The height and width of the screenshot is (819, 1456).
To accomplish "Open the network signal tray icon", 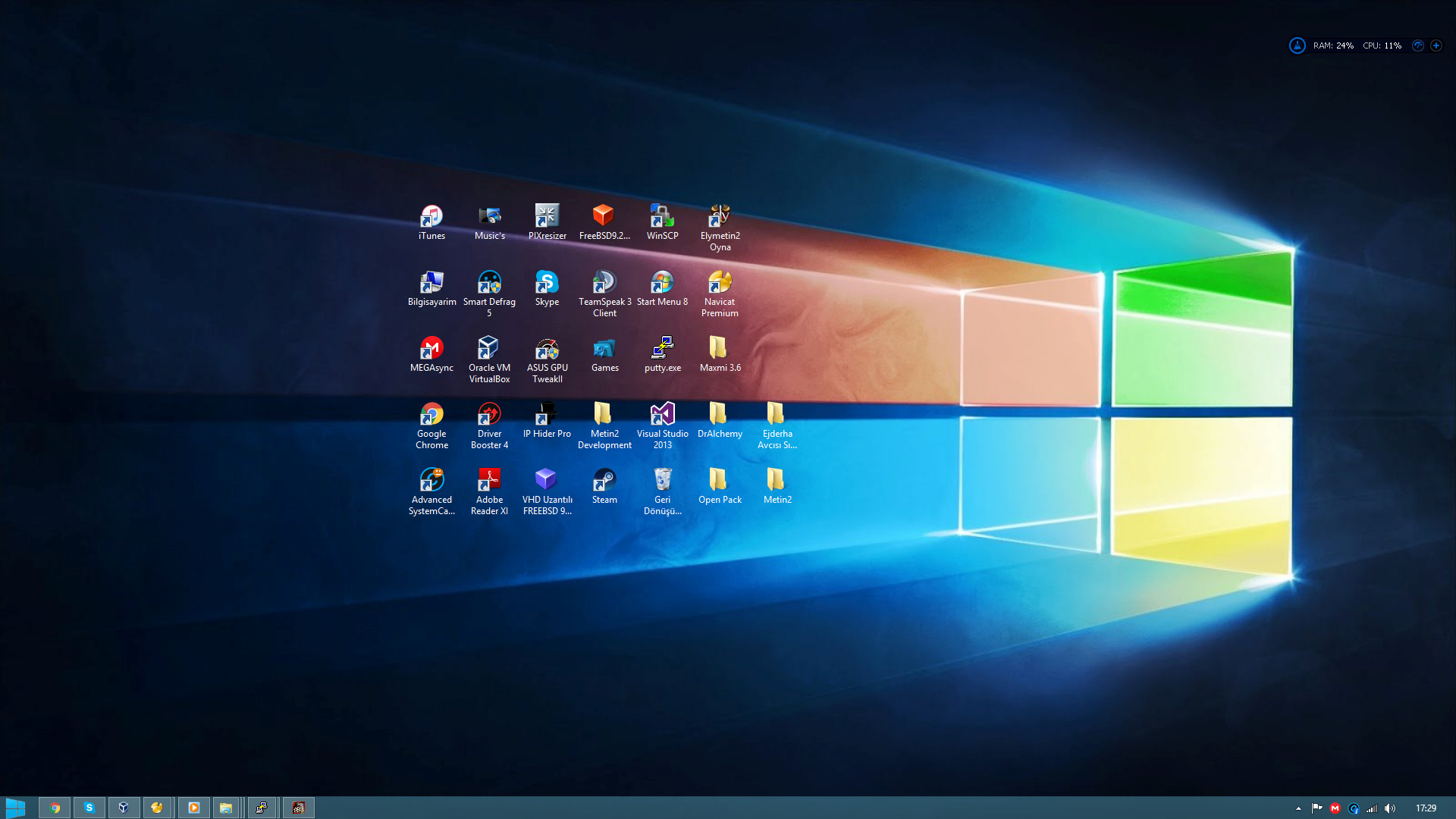I will (x=1372, y=808).
